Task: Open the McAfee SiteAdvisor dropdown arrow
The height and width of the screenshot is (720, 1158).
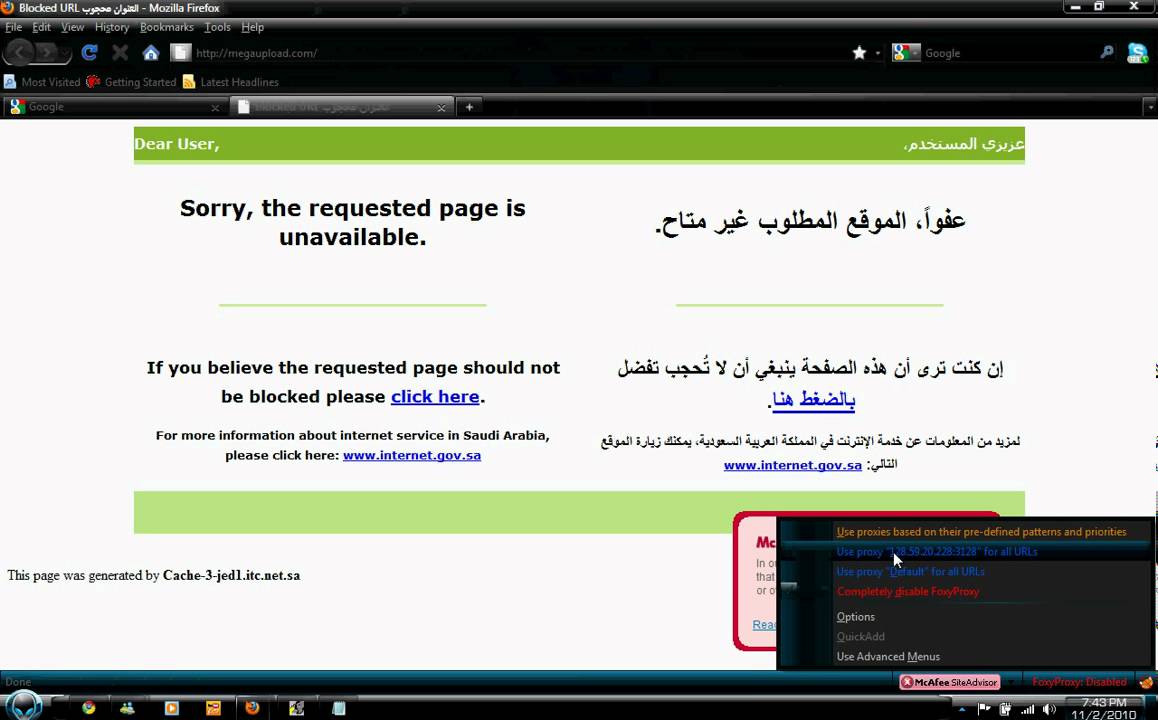Action: pyautogui.click(x=1010, y=682)
